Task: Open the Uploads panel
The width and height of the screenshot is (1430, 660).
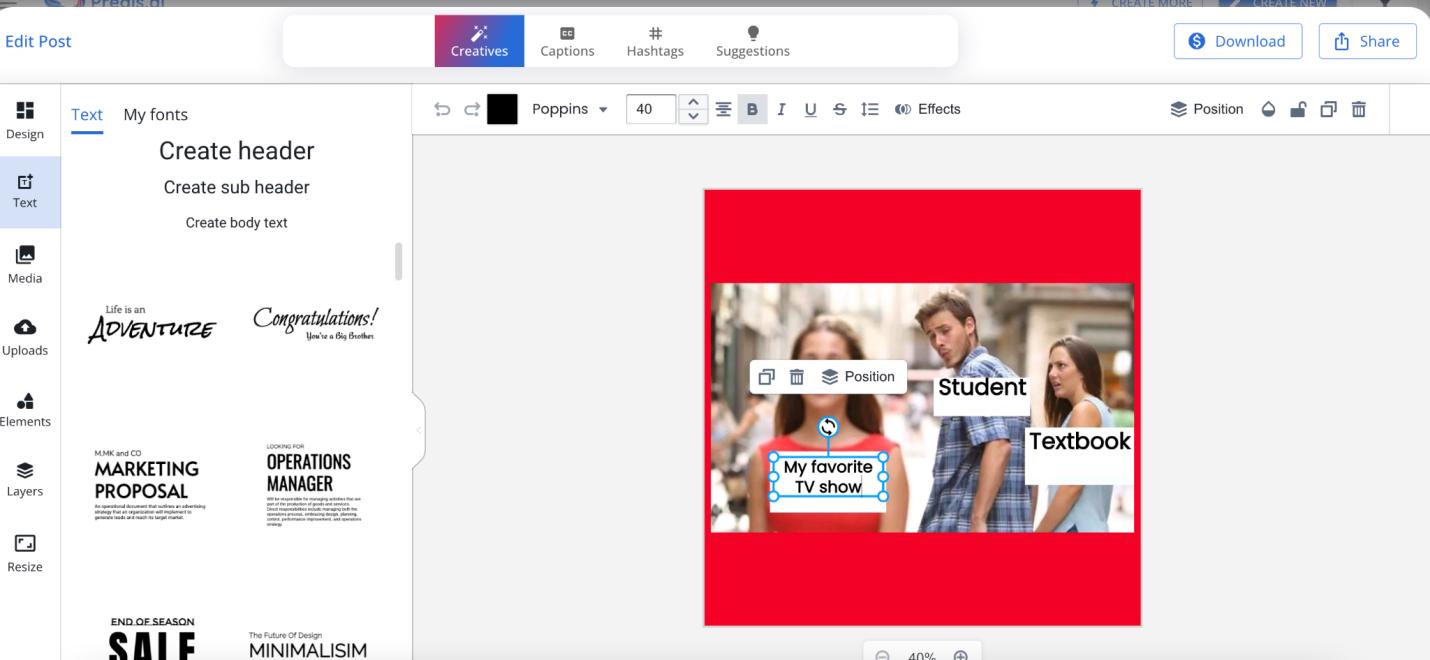Action: [x=25, y=337]
